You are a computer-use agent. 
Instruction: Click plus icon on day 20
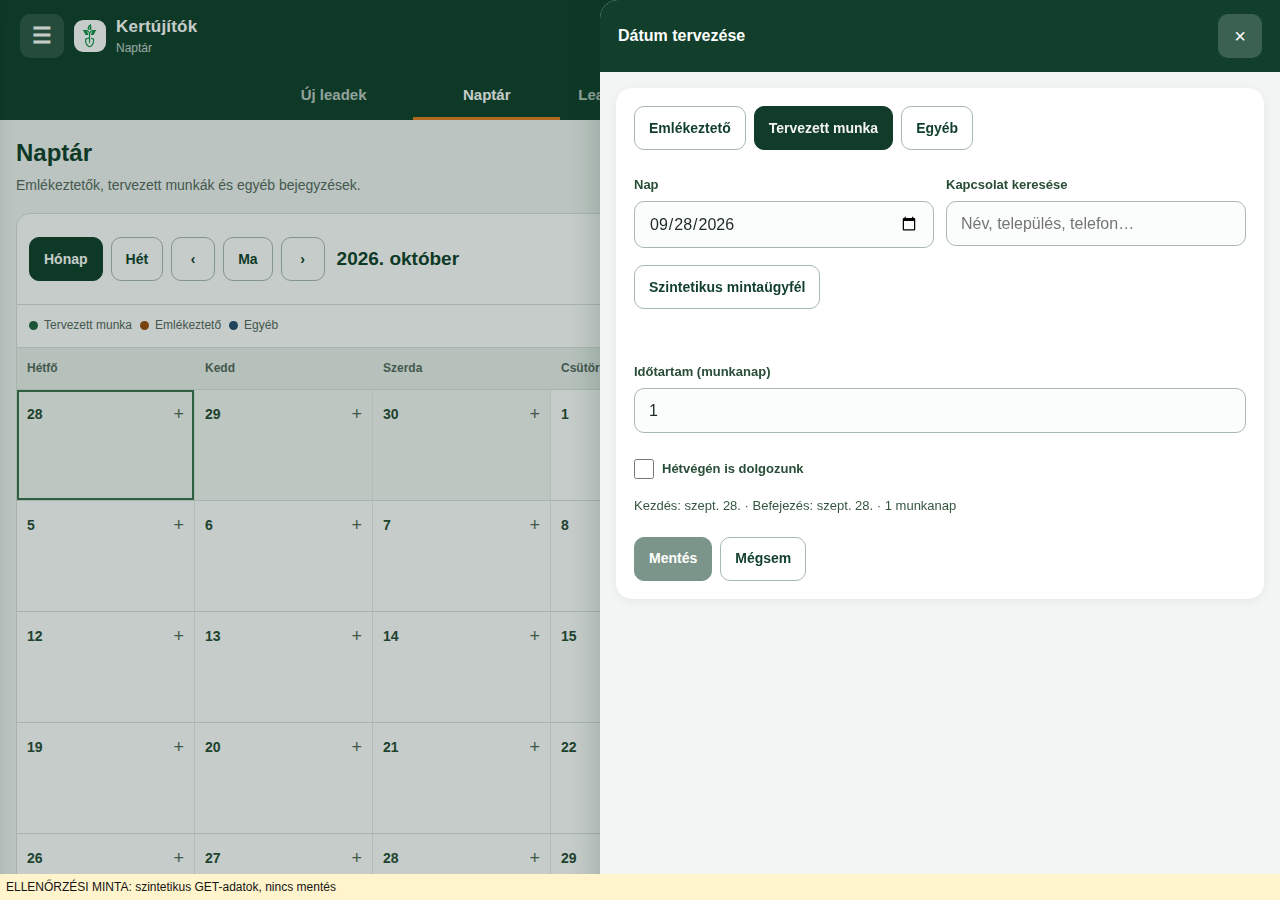click(x=356, y=746)
